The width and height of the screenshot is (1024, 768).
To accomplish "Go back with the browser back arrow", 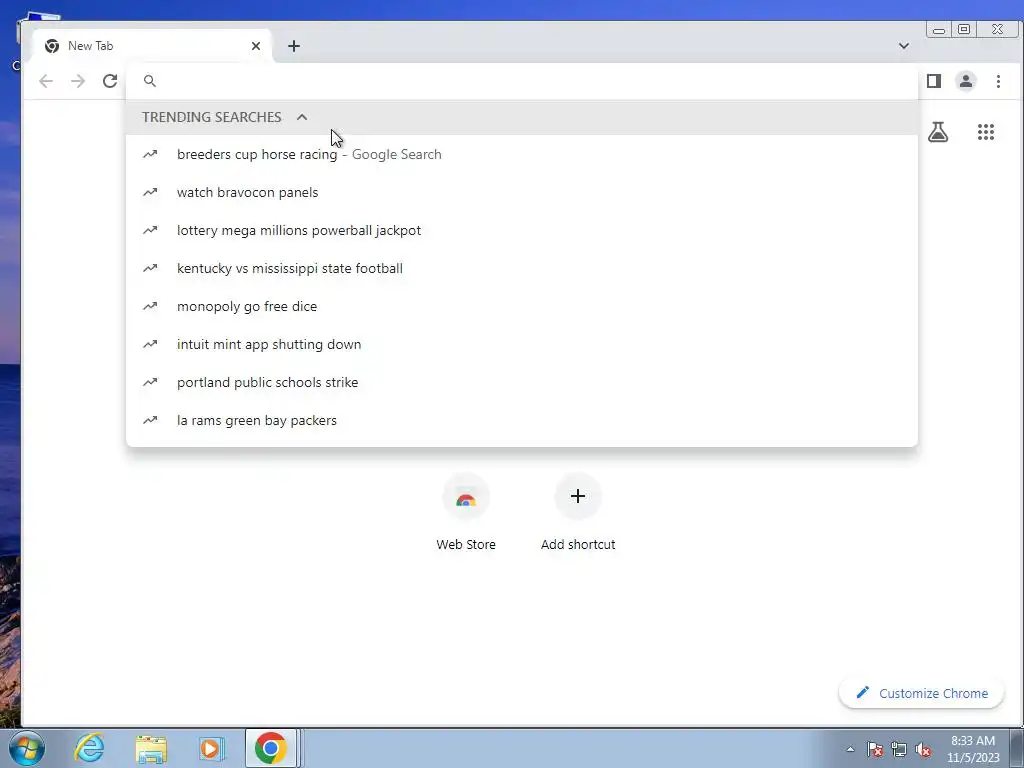I will click(46, 81).
